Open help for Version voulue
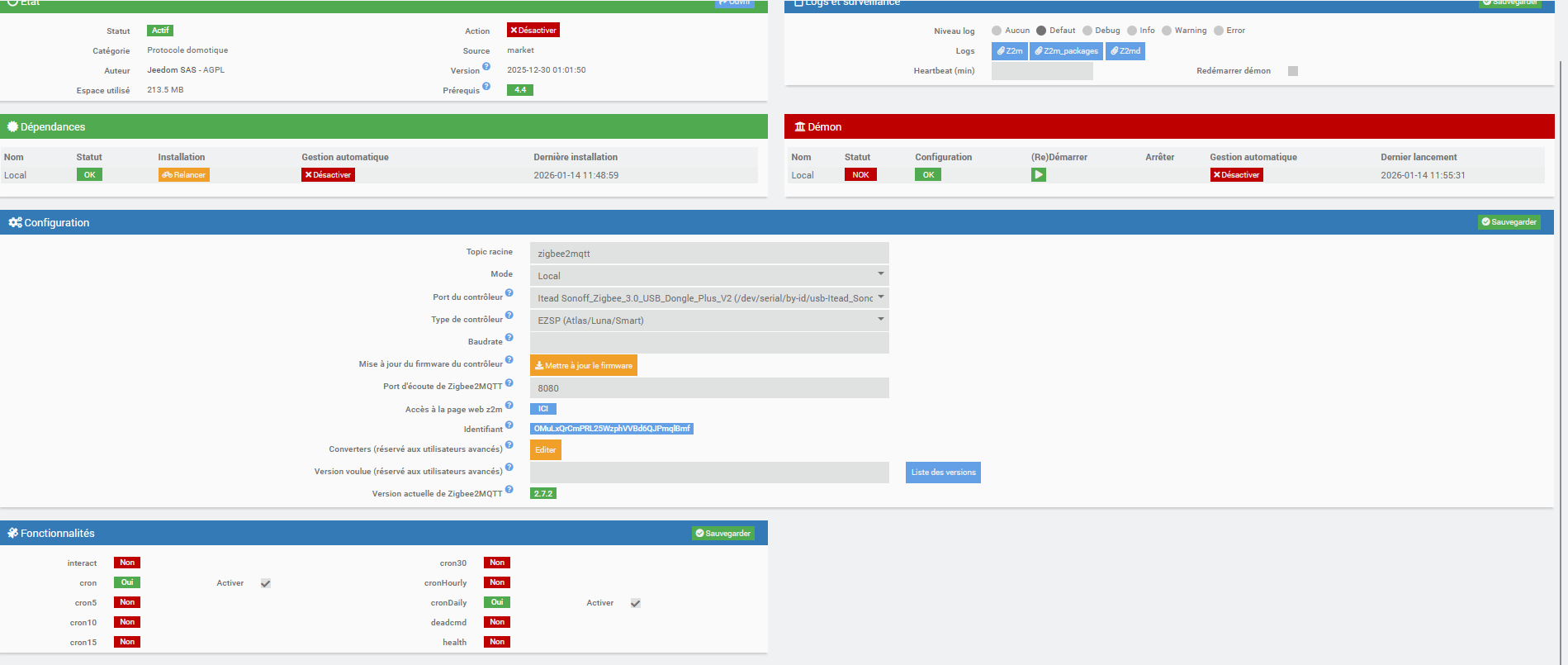The width and height of the screenshot is (1568, 665). (509, 467)
